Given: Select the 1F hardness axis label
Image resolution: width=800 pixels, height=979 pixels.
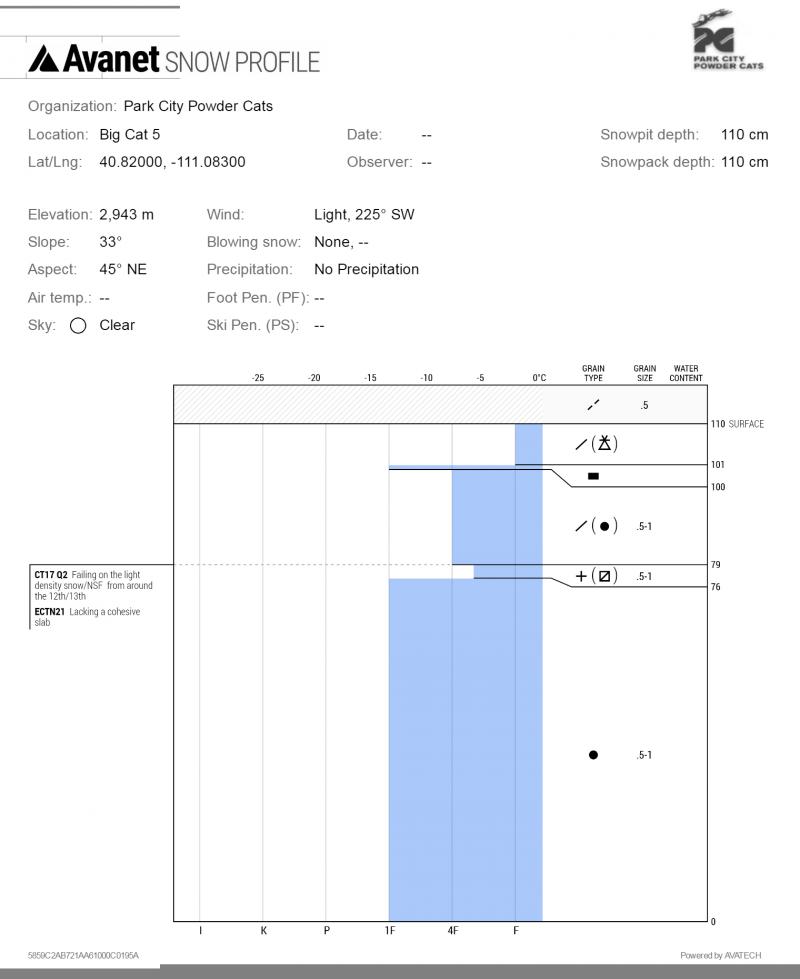Looking at the screenshot, I should click(390, 931).
